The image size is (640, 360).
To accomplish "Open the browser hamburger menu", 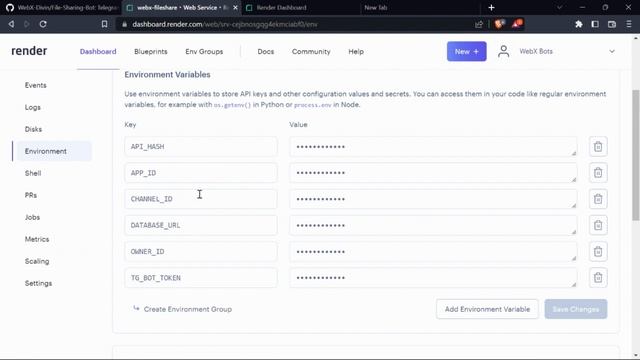I will [x=629, y=24].
